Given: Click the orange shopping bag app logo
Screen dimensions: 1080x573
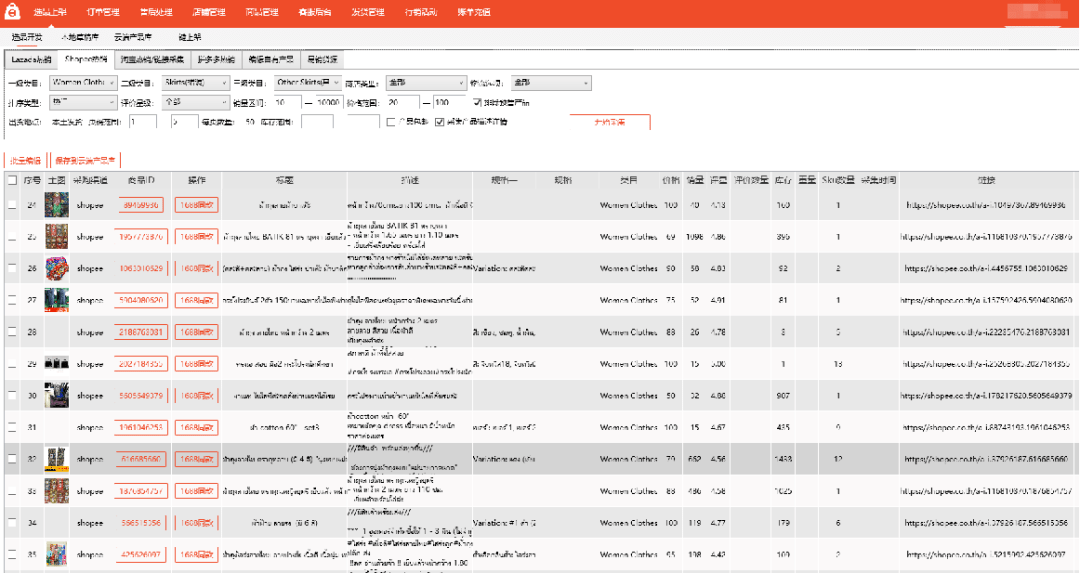Looking at the screenshot, I should pos(11,12).
